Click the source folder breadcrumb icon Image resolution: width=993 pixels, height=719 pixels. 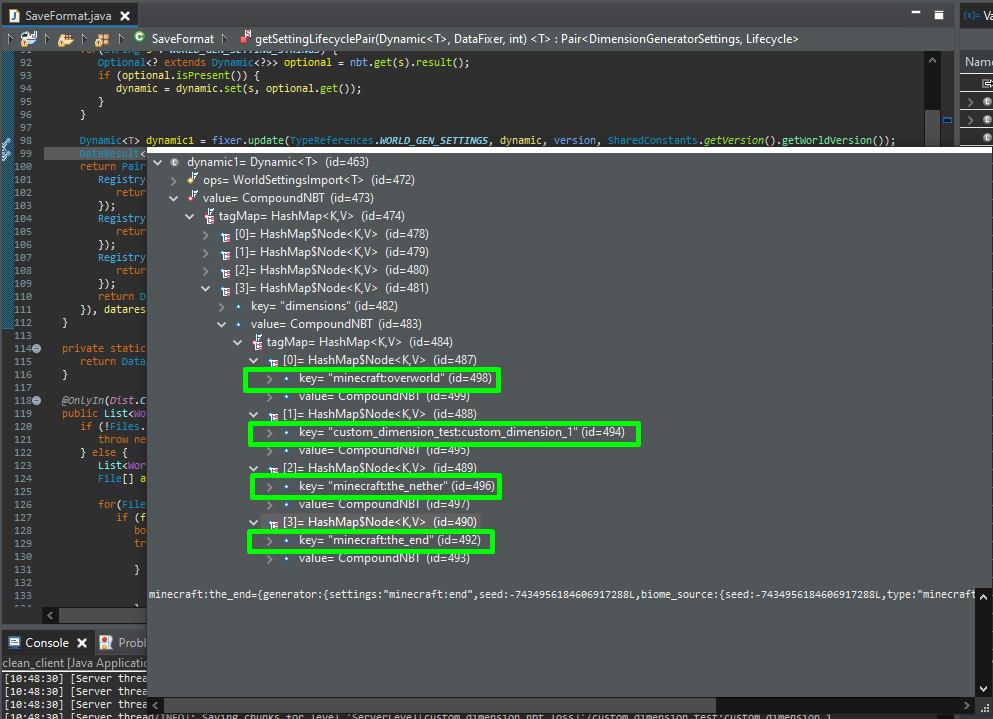point(65,38)
